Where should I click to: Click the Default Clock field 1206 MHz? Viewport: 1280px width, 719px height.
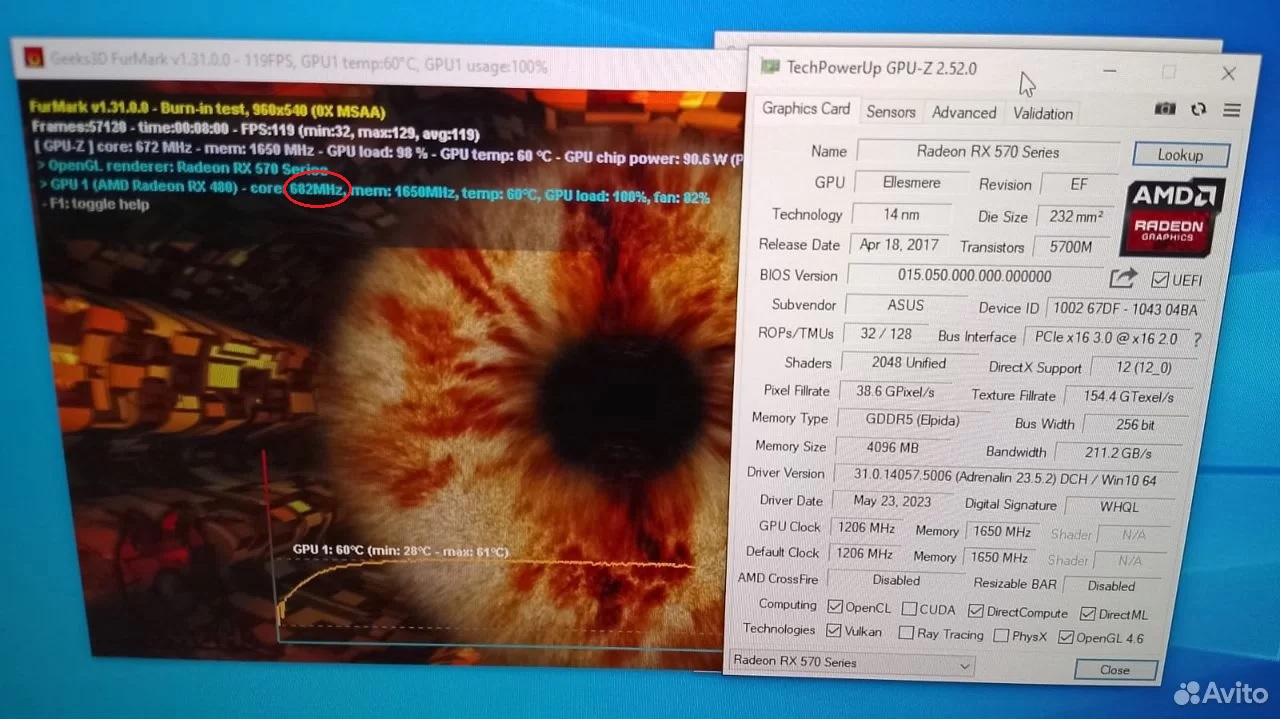(x=864, y=553)
